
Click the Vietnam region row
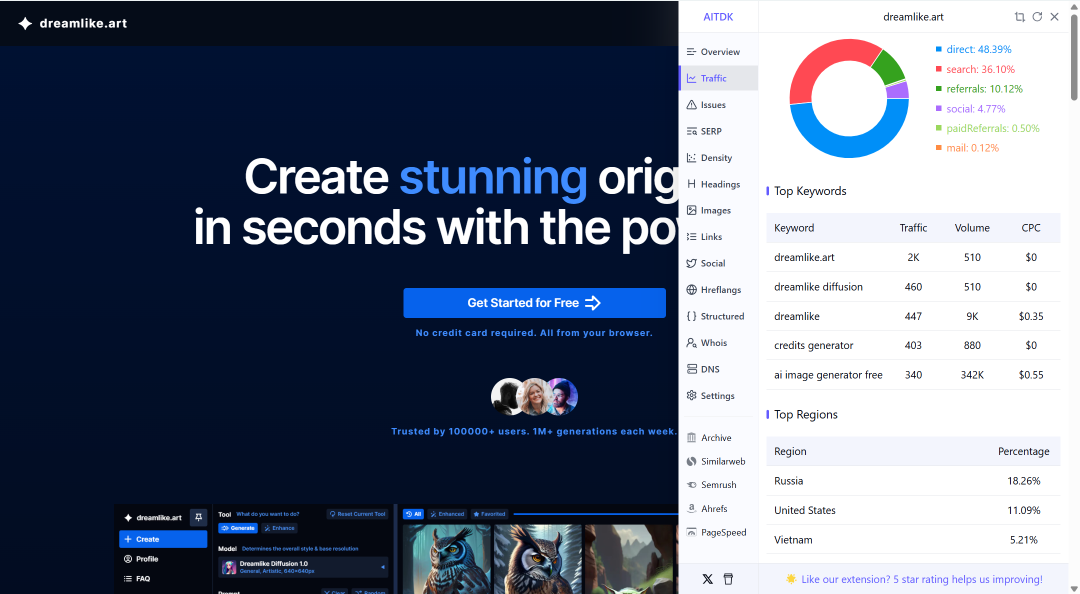tap(913, 540)
